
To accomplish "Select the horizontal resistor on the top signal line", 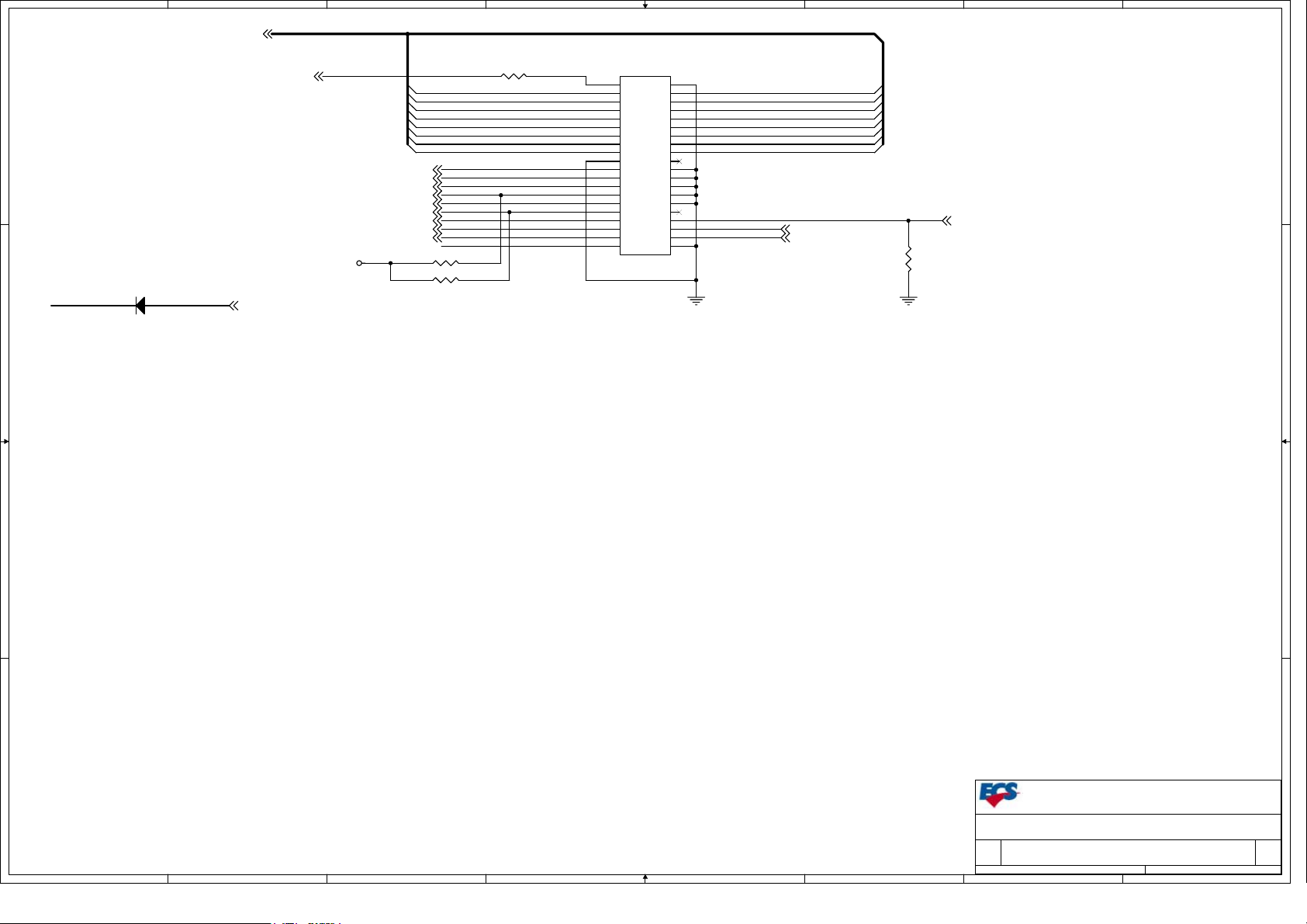I will (514, 76).
